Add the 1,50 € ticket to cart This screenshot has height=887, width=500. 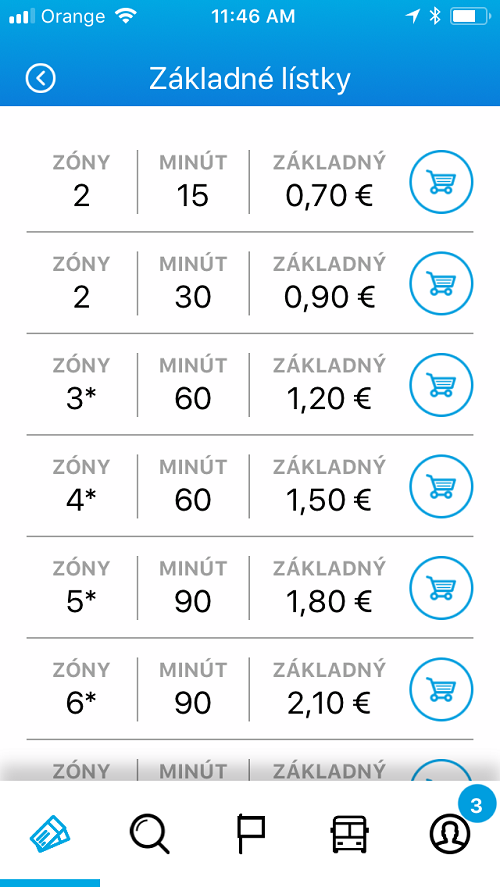pyautogui.click(x=441, y=486)
